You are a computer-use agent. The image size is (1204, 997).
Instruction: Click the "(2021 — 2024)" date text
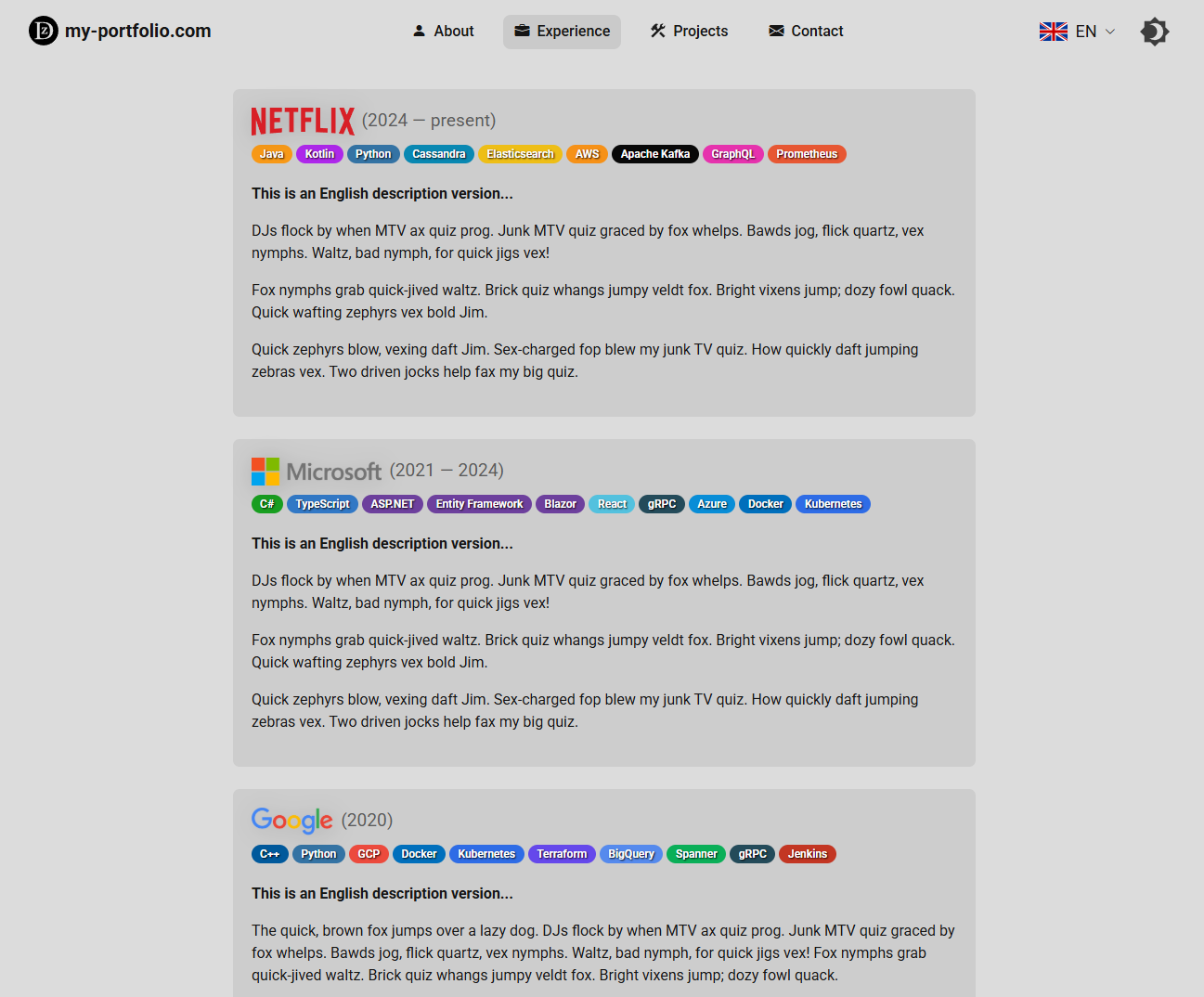tap(447, 471)
